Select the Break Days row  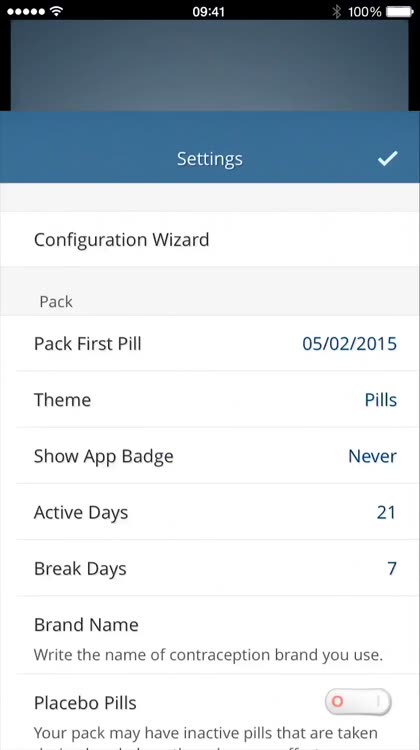pyautogui.click(x=210, y=569)
